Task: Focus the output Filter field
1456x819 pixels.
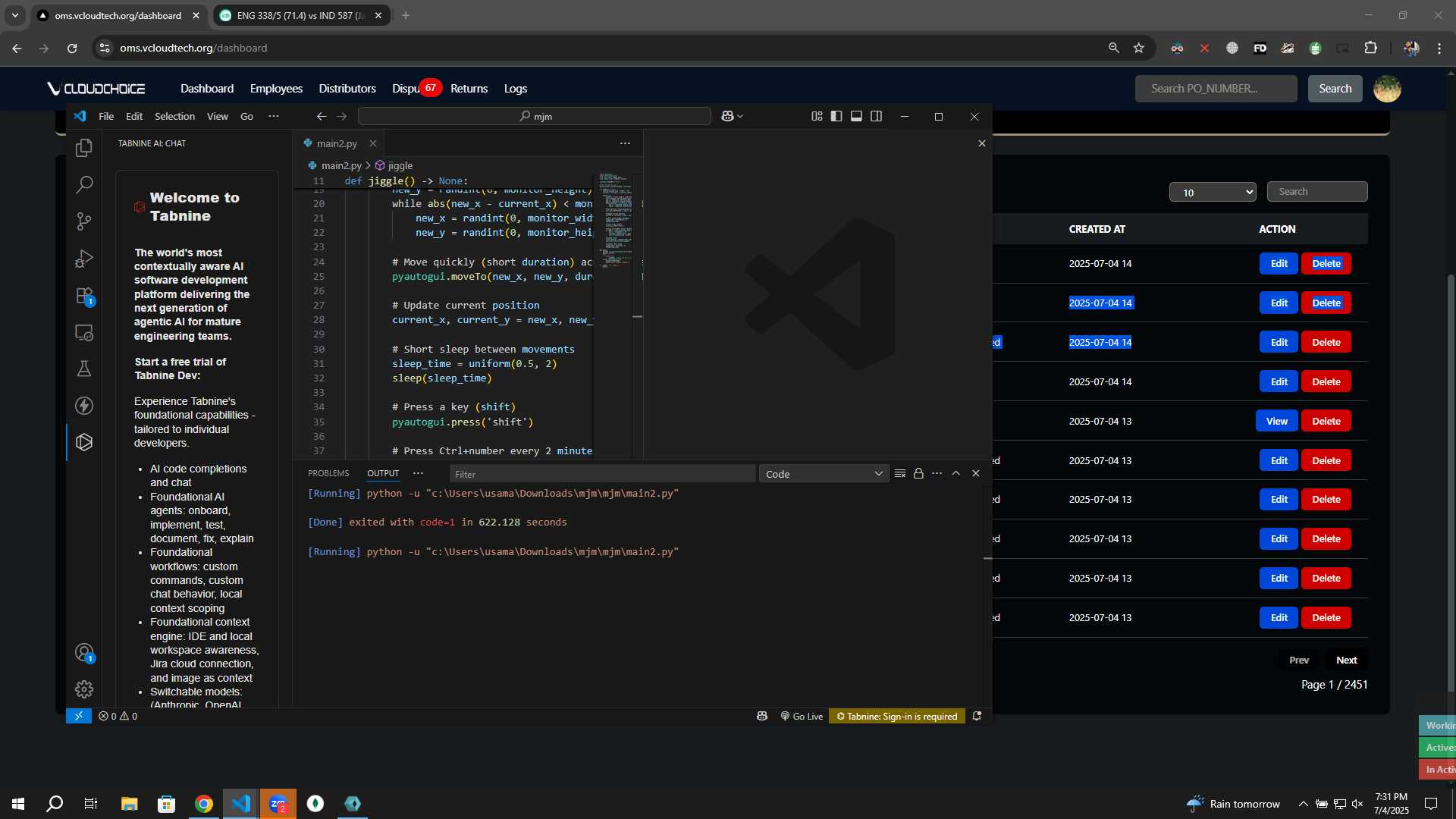Action: pos(602,474)
